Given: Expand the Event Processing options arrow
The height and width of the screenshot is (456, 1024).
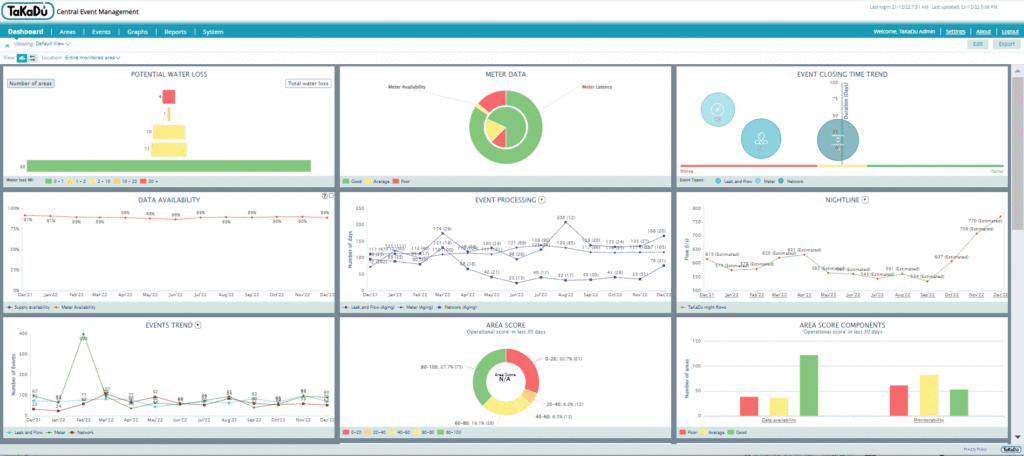Looking at the screenshot, I should [541, 200].
